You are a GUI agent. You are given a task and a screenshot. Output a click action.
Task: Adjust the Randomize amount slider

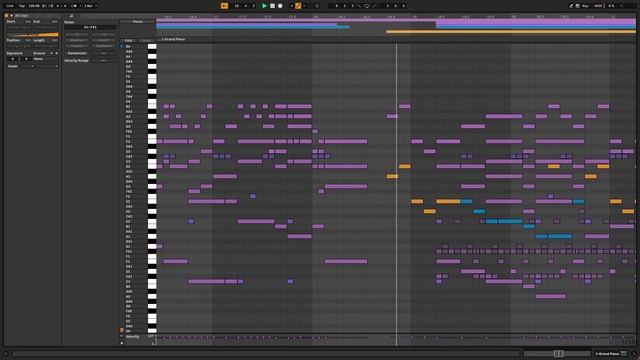[x=104, y=53]
